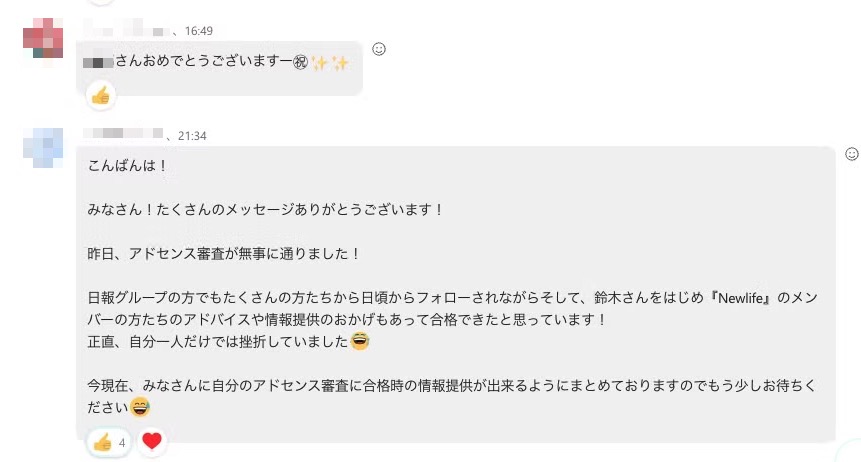The width and height of the screenshot is (861, 462).
Task: Click the 21:34 timestamp
Action: [192, 135]
